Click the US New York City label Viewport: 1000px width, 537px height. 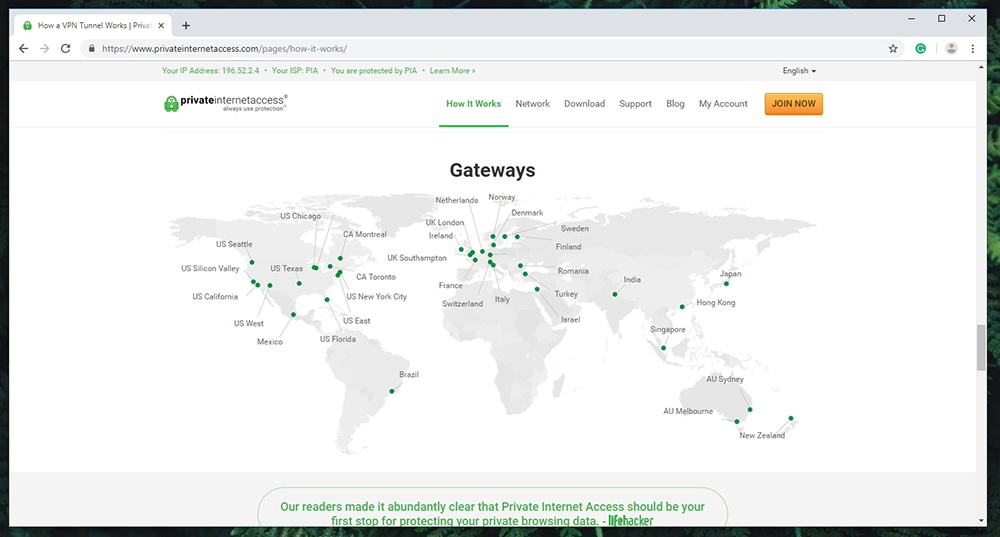tap(376, 297)
